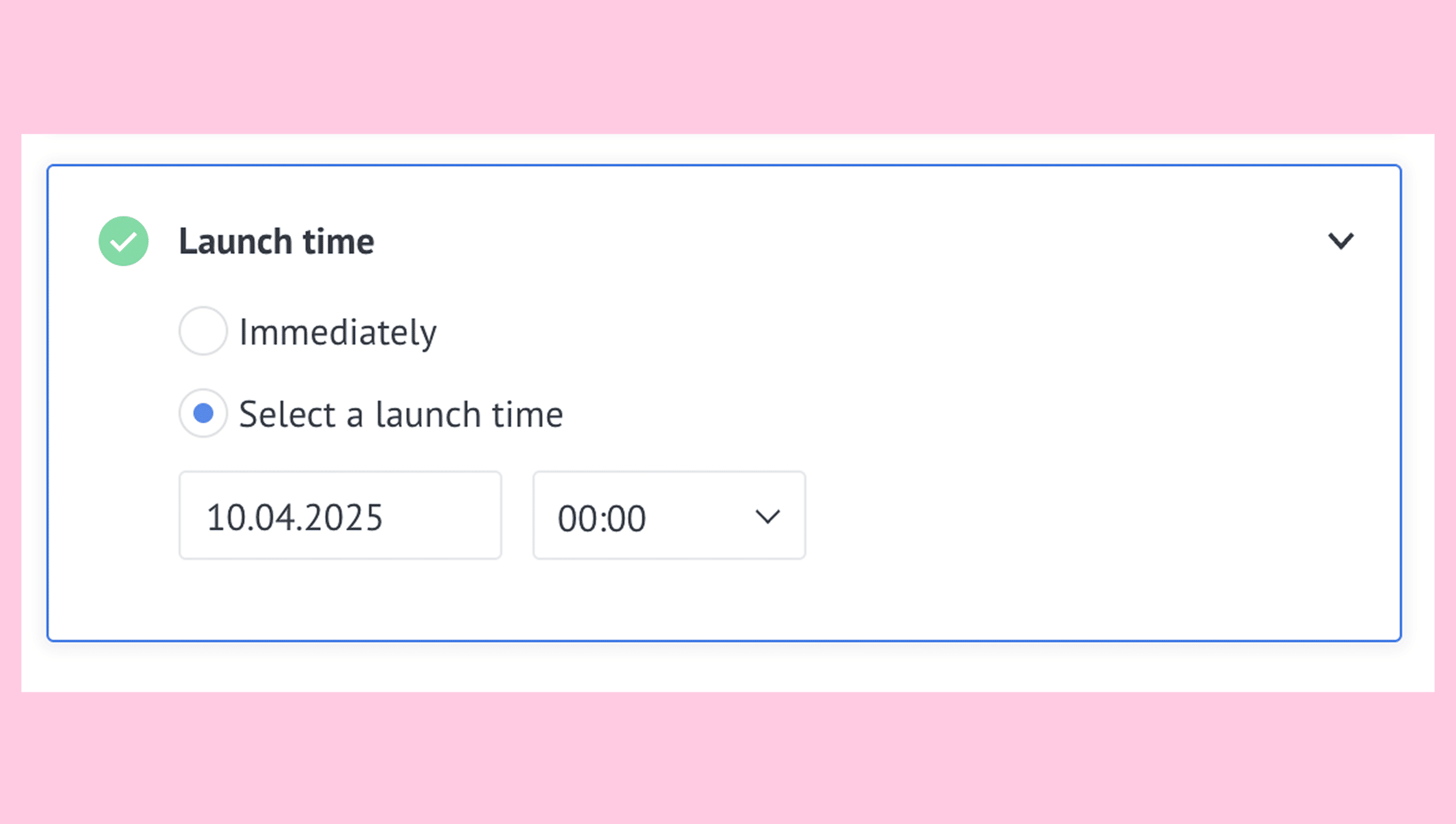
Task: Click the 'Immediately' option label
Action: [x=338, y=332]
